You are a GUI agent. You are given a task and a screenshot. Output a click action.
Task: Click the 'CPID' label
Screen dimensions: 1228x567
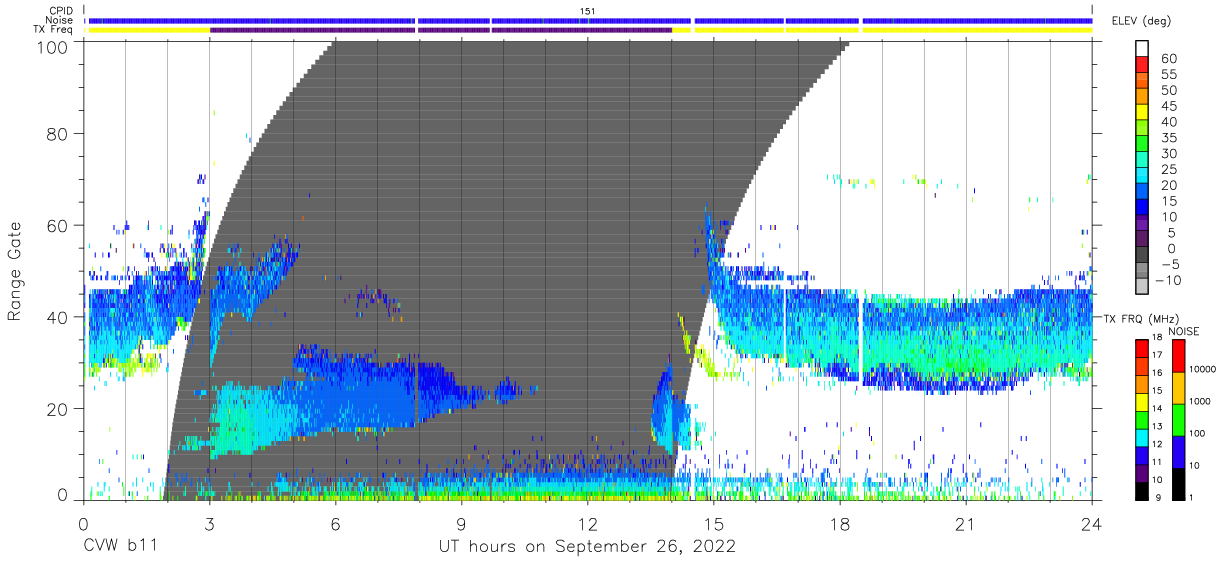pyautogui.click(x=60, y=11)
